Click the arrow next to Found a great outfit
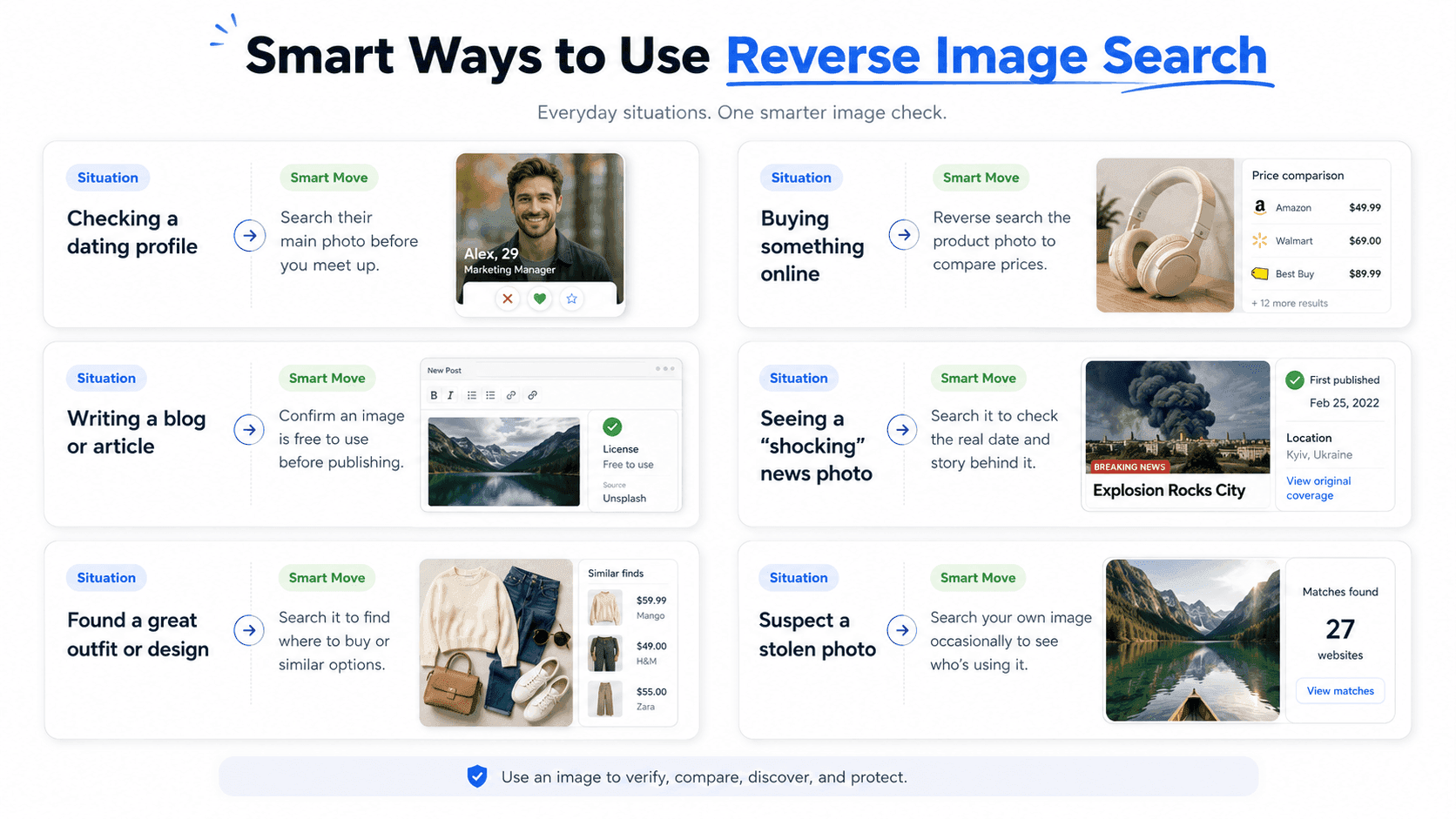This screenshot has width=1456, height=819. point(249,630)
